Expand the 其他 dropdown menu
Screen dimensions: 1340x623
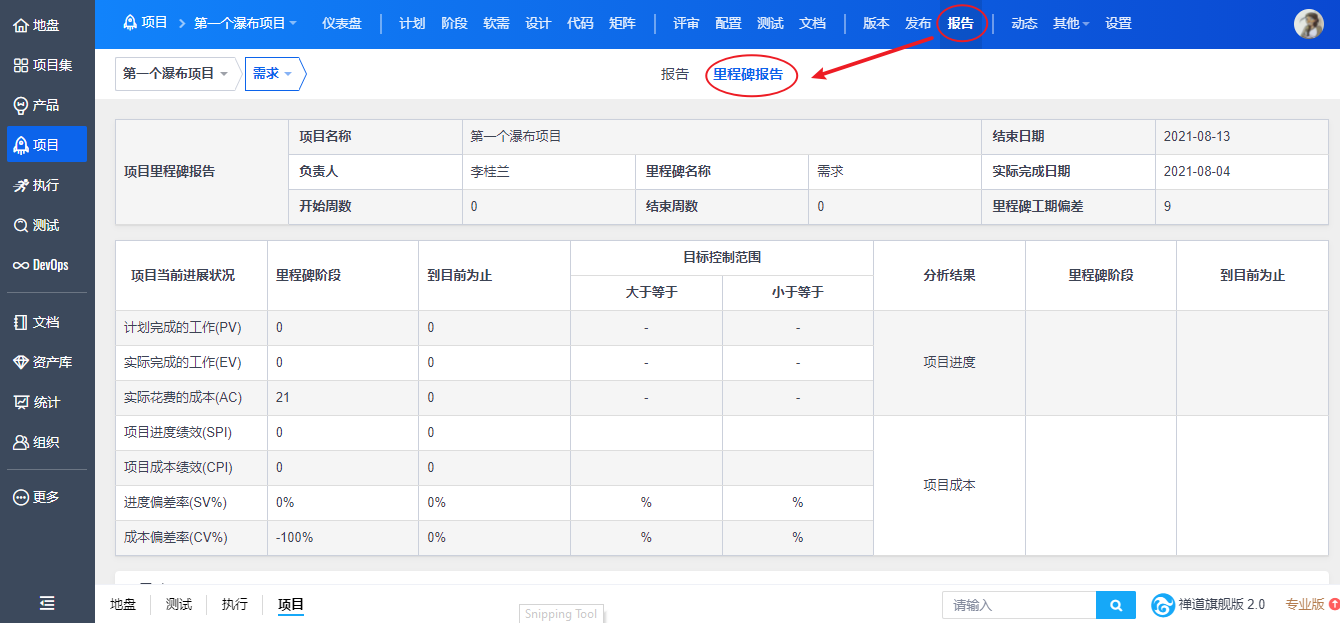1071,23
